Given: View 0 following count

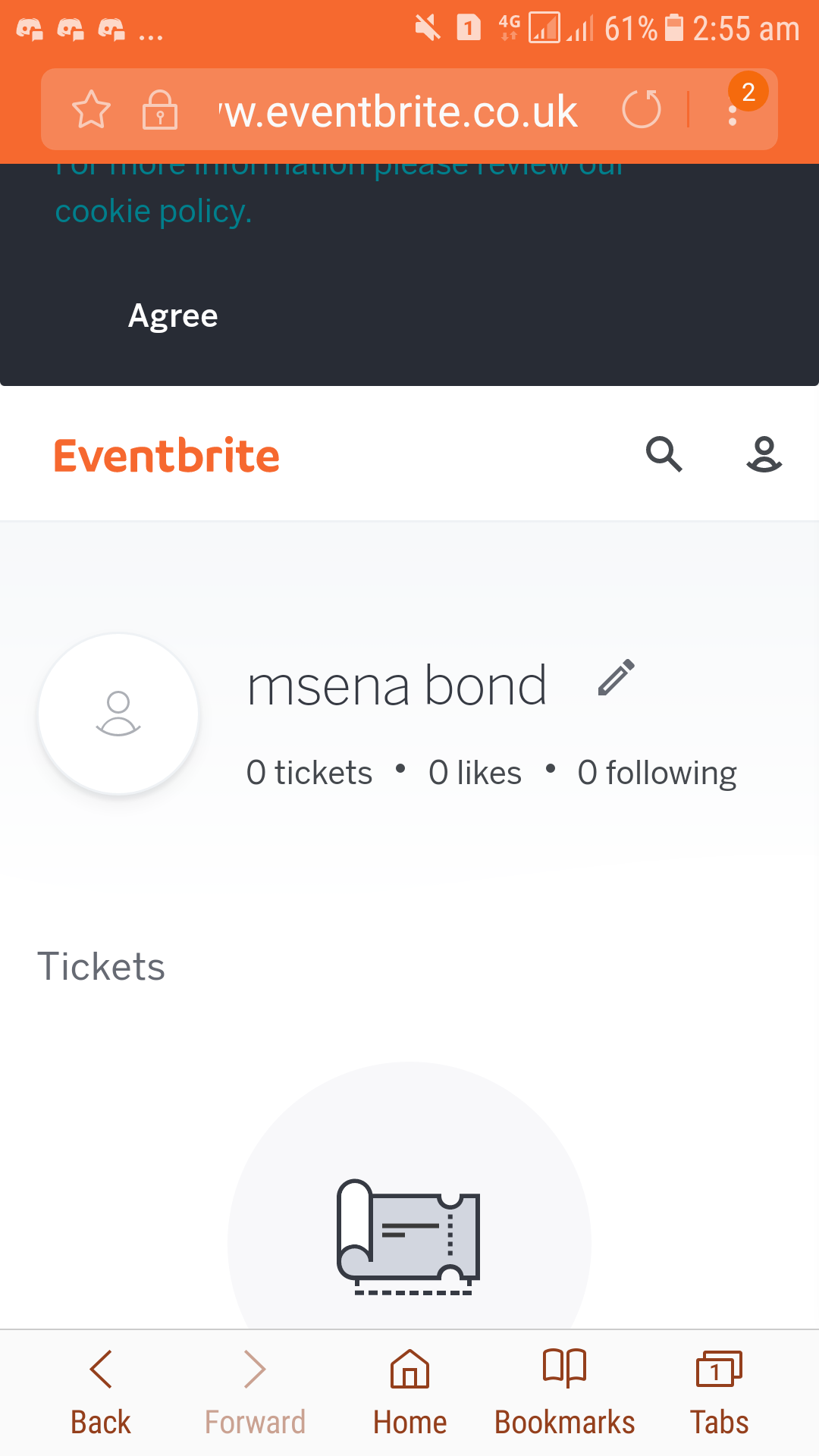Looking at the screenshot, I should tap(657, 773).
